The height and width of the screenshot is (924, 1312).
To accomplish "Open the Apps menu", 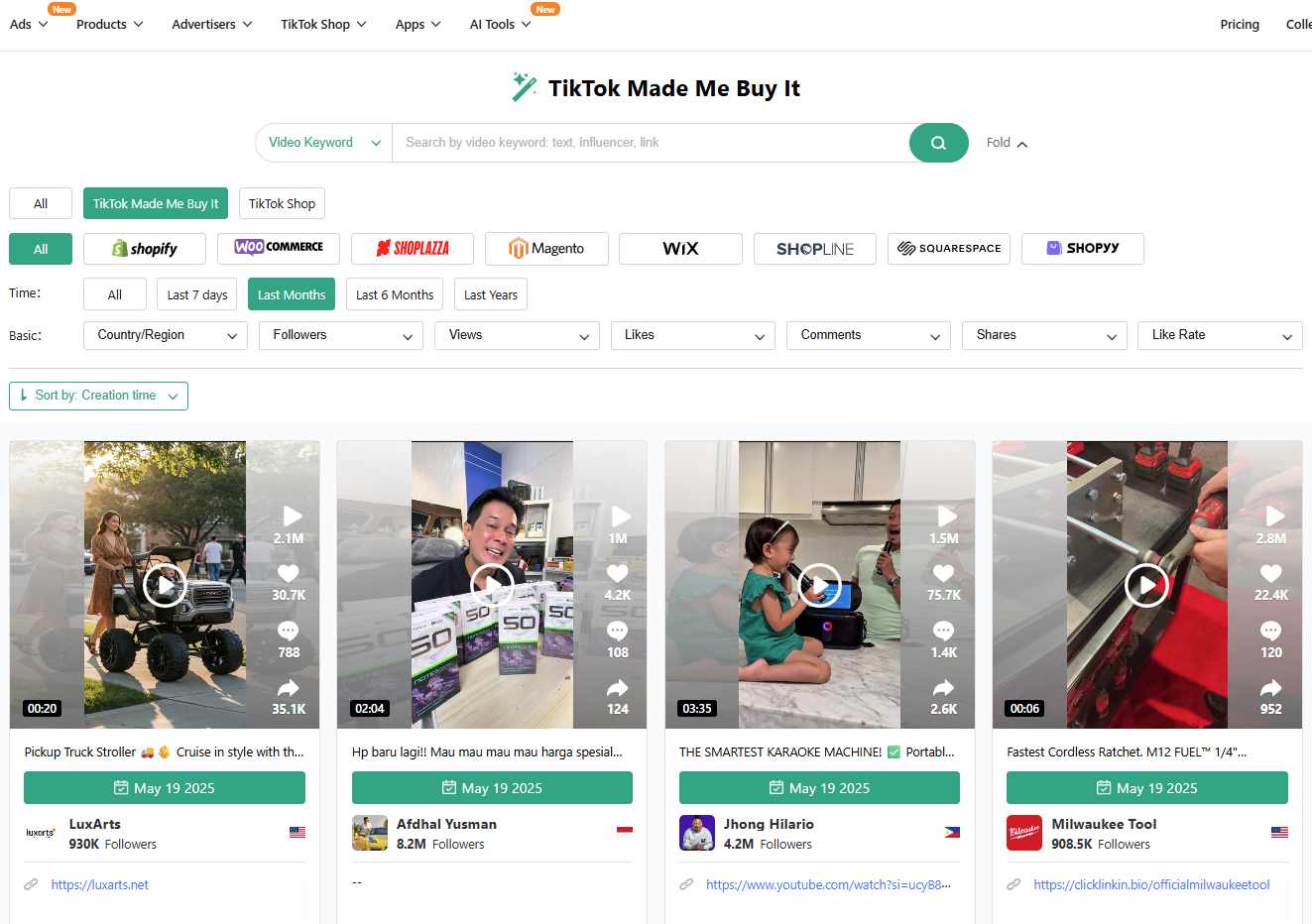I will [x=417, y=24].
